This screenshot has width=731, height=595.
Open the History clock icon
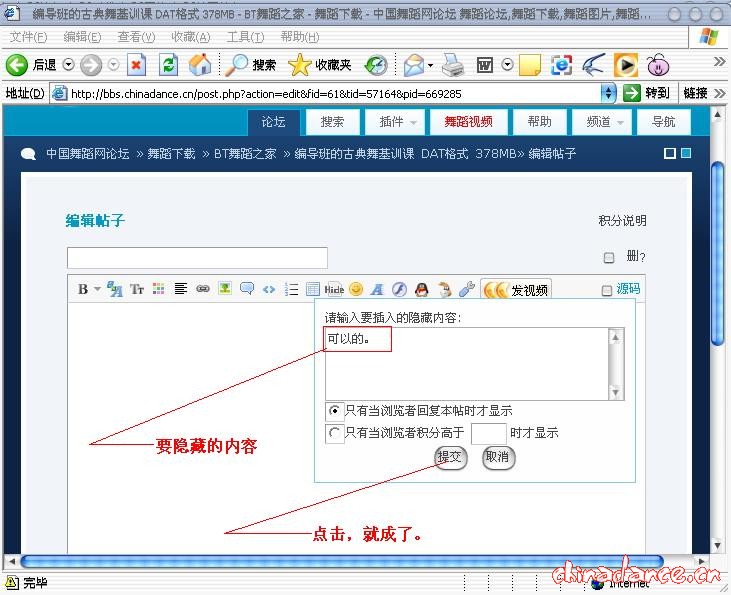376,65
